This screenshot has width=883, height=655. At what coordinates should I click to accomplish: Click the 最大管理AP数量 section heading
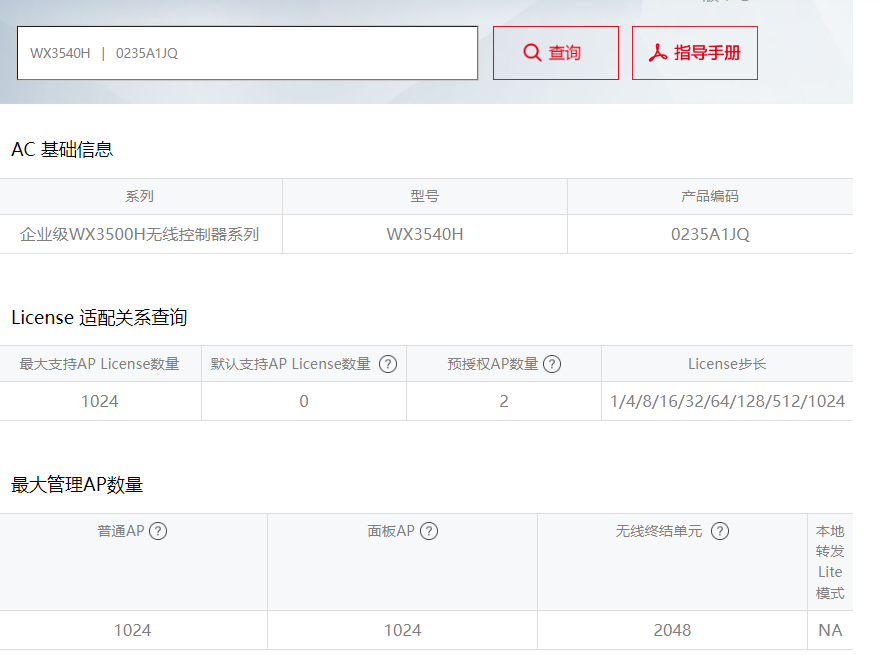(x=77, y=485)
